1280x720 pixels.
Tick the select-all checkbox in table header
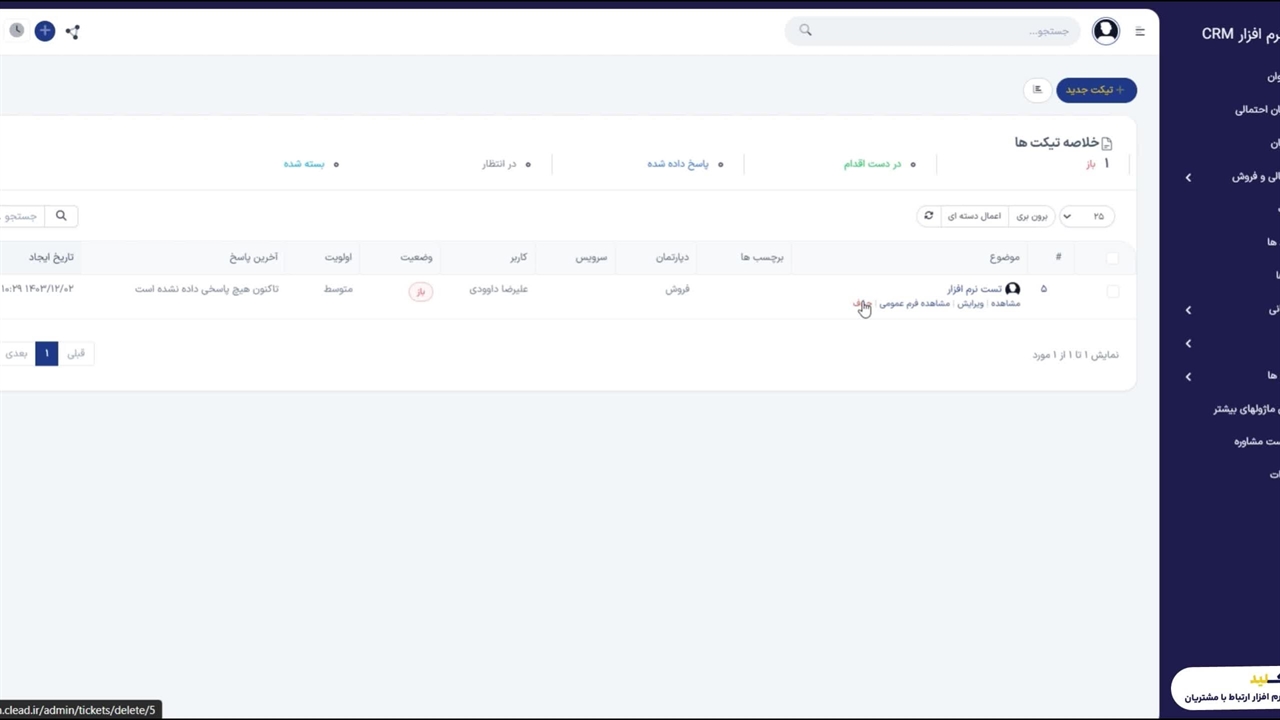1112,258
